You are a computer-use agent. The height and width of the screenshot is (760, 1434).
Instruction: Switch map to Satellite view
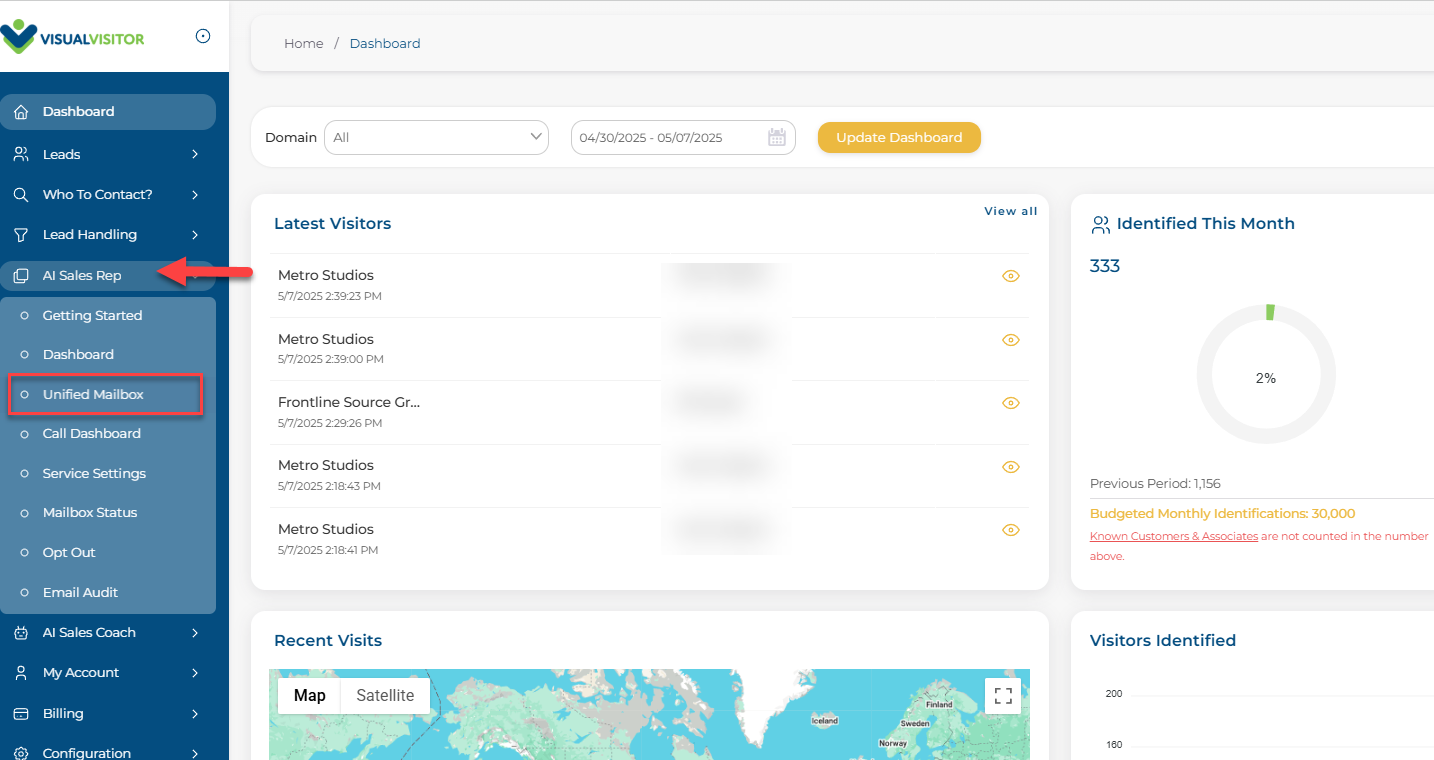click(385, 696)
